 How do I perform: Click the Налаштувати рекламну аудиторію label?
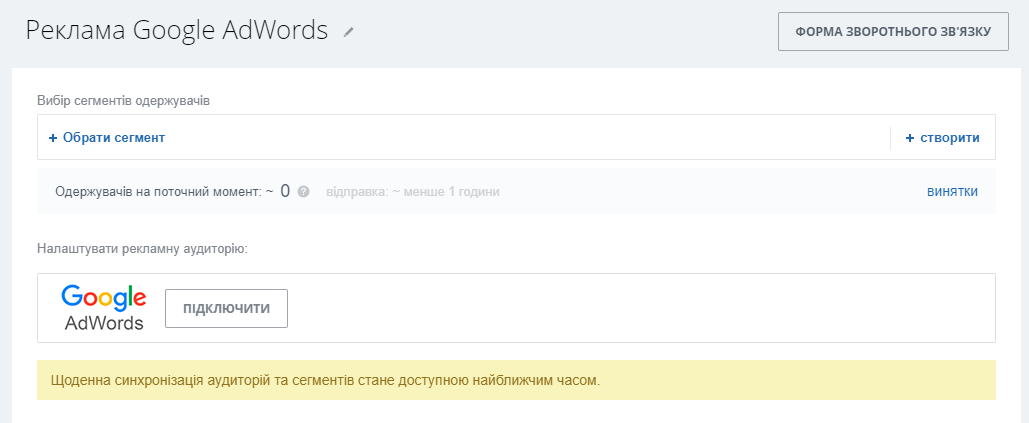pos(142,249)
